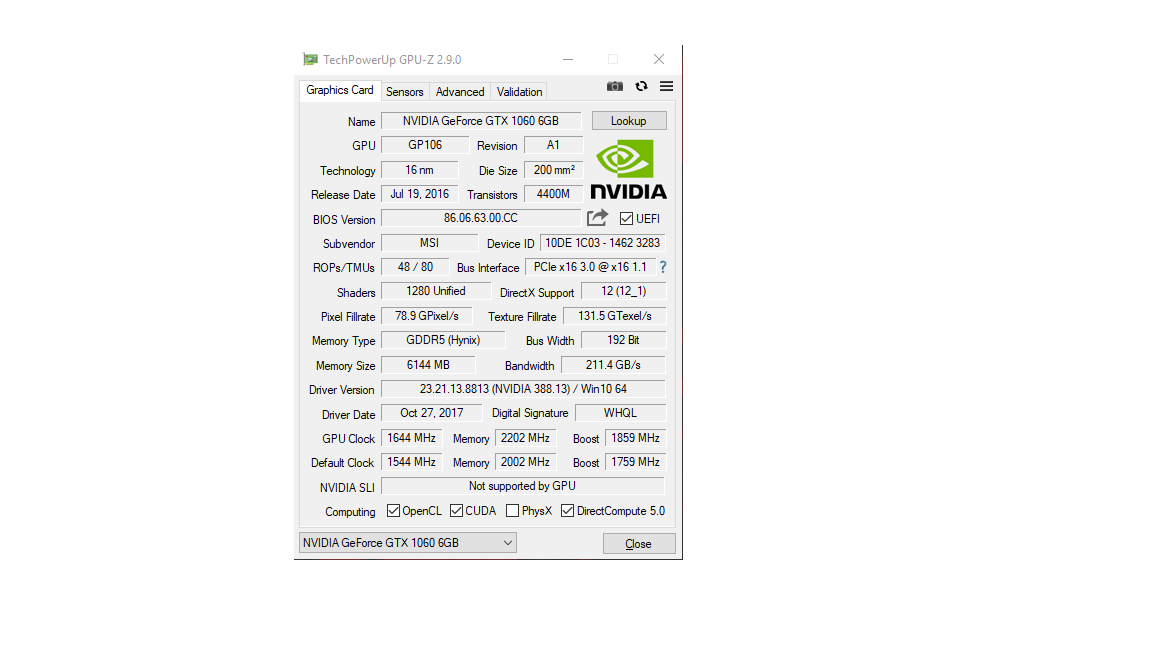Click the Bus Interface question mark
The image size is (1152, 648).
coord(663,267)
